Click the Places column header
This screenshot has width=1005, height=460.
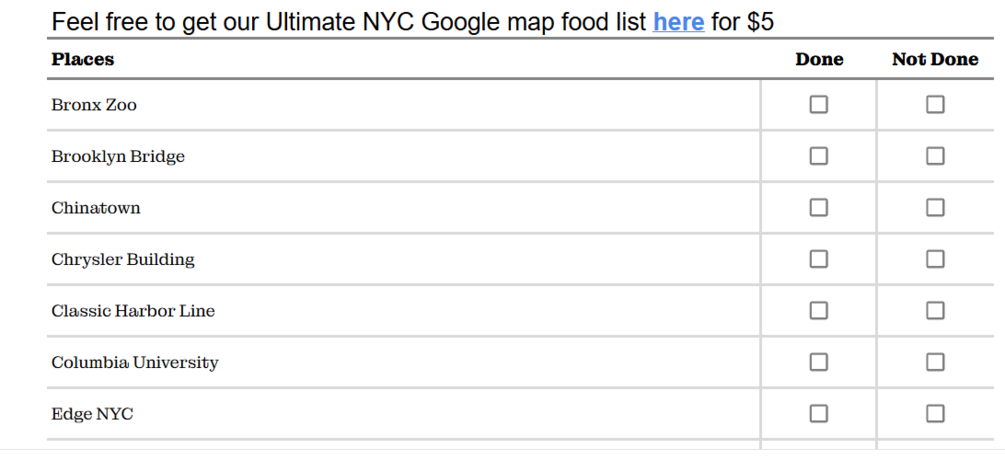point(83,60)
